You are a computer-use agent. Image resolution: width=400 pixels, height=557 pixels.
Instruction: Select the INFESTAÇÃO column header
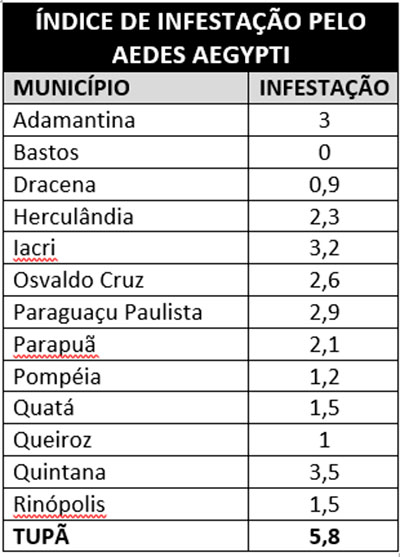tap(323, 88)
